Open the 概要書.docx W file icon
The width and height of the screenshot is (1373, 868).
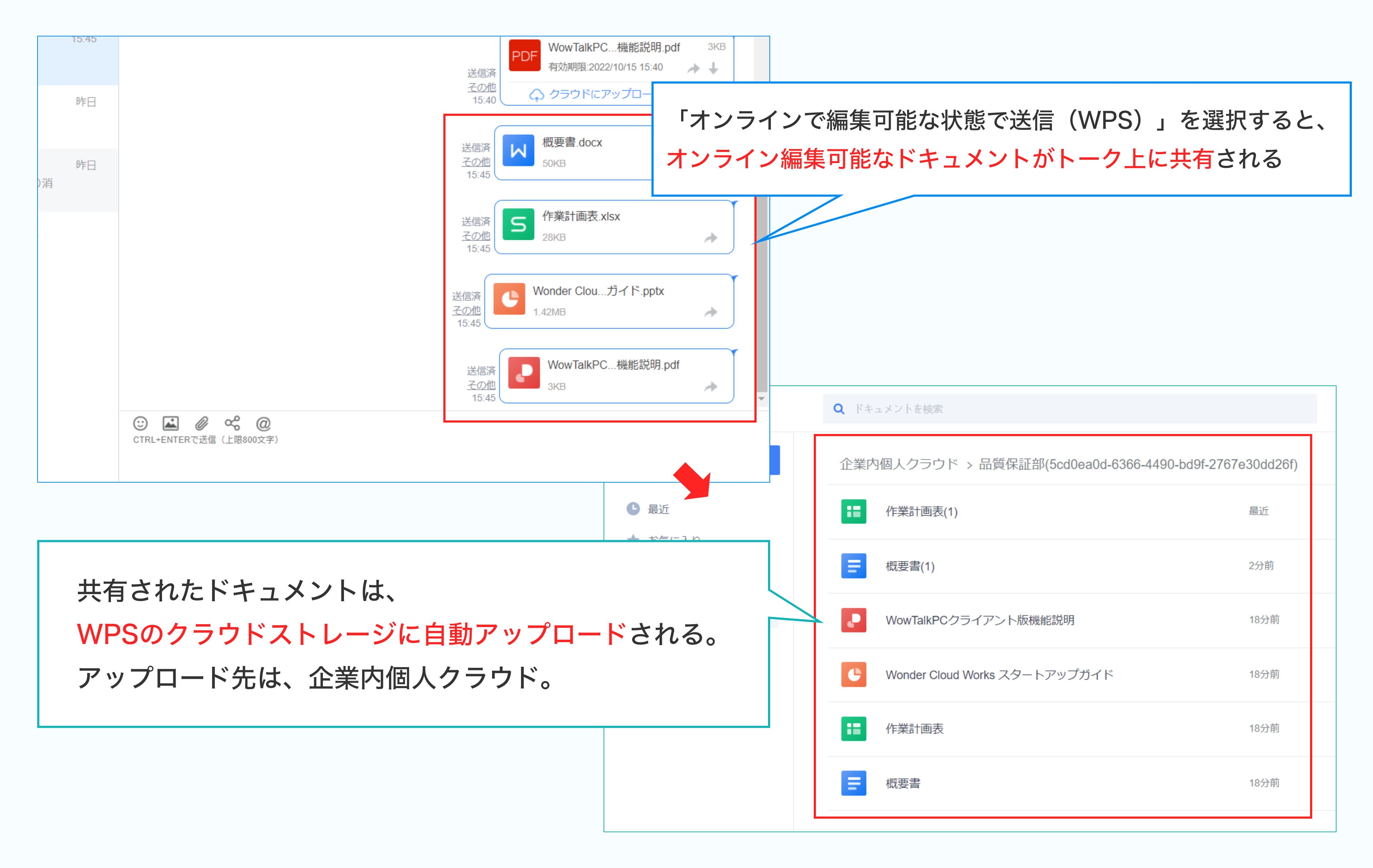[518, 151]
